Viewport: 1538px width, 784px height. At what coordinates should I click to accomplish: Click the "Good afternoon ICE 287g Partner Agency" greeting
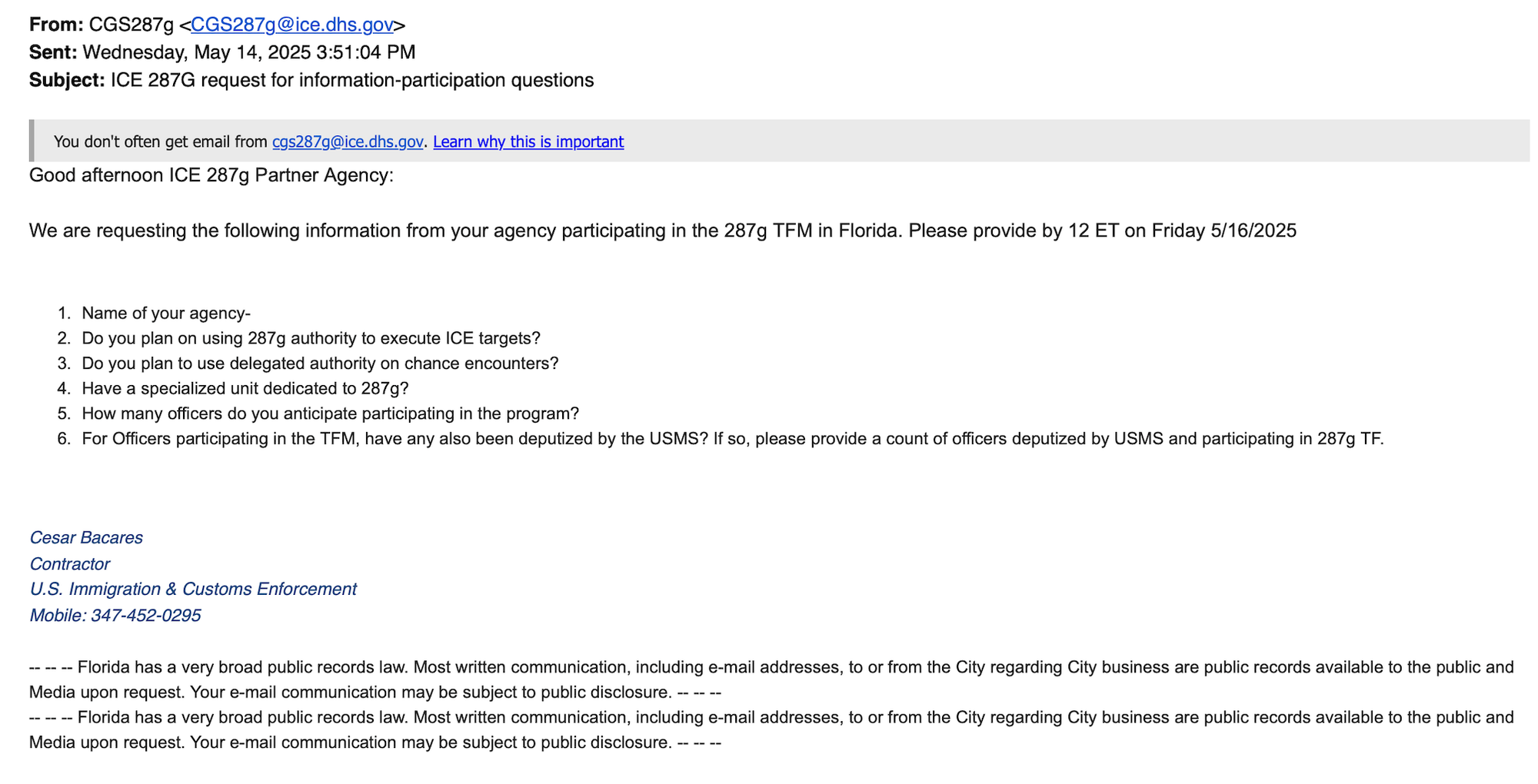(211, 175)
